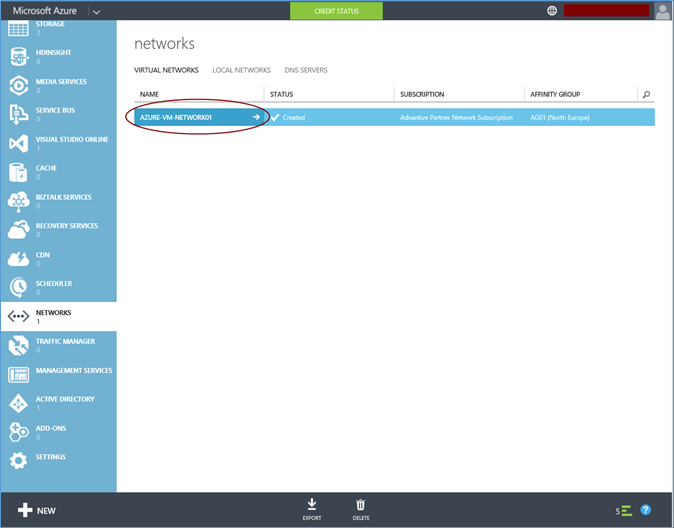Click the Microsoft Azure logo text
674x528 pixels.
coord(45,11)
